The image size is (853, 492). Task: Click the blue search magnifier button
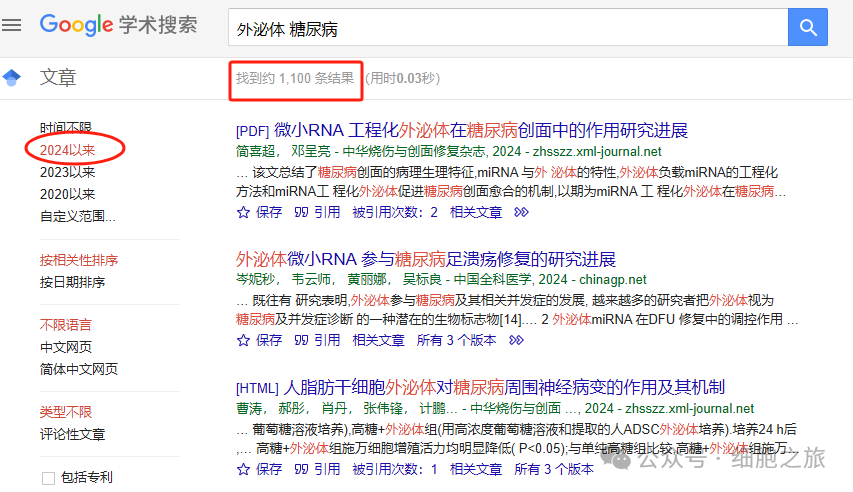point(807,27)
